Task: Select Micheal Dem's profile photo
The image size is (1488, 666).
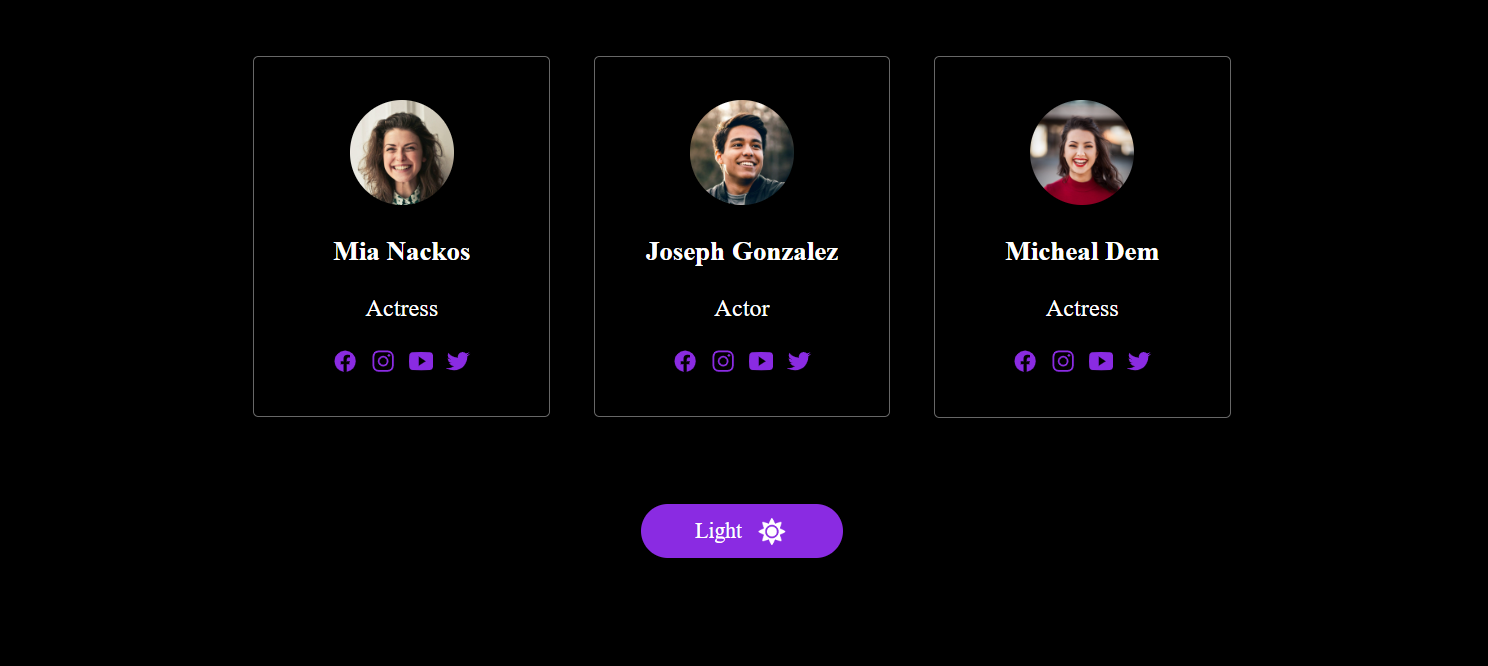Action: (x=1082, y=152)
